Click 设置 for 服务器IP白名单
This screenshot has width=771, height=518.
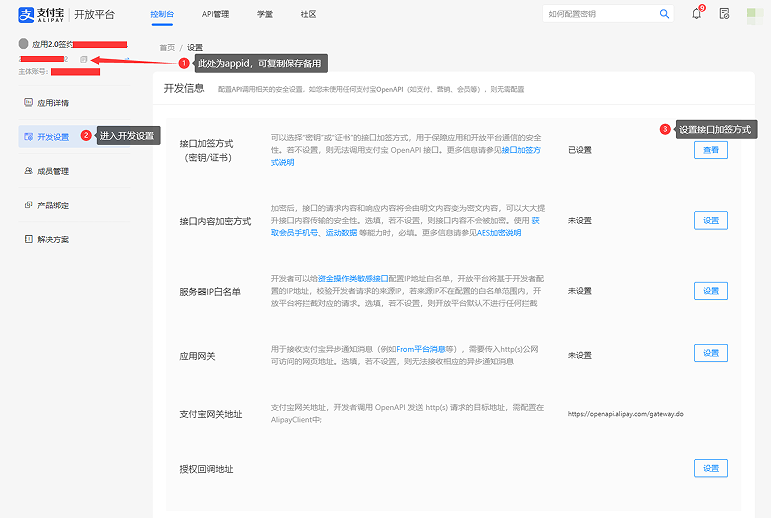tap(710, 290)
